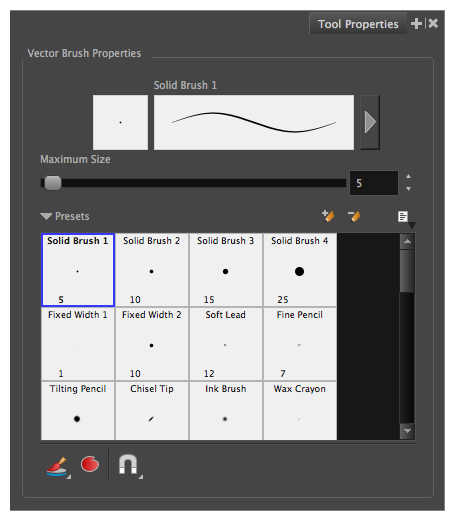Collapse the Presets section triangle

(46, 216)
